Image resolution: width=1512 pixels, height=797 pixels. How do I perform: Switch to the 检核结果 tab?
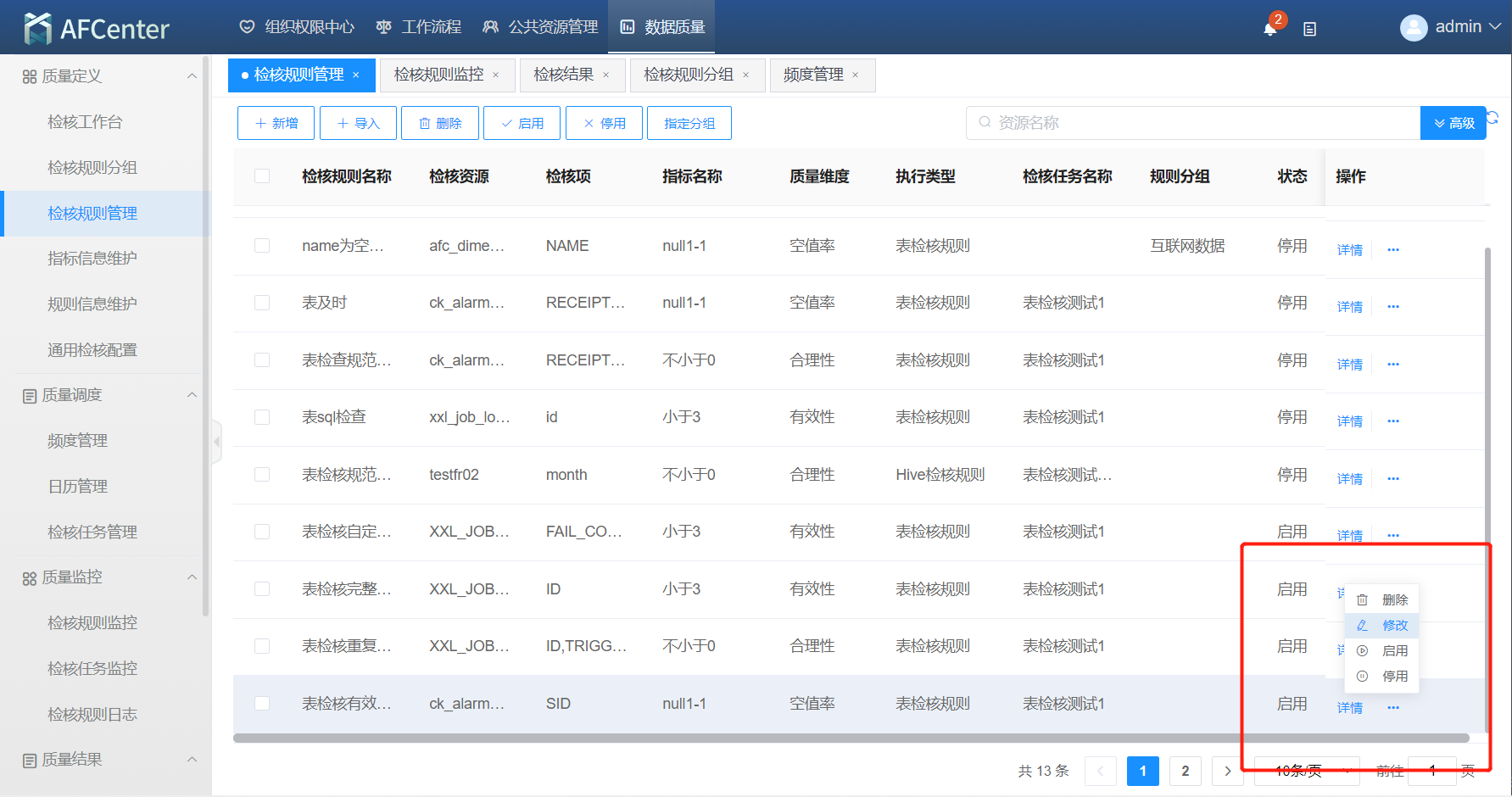[x=563, y=75]
